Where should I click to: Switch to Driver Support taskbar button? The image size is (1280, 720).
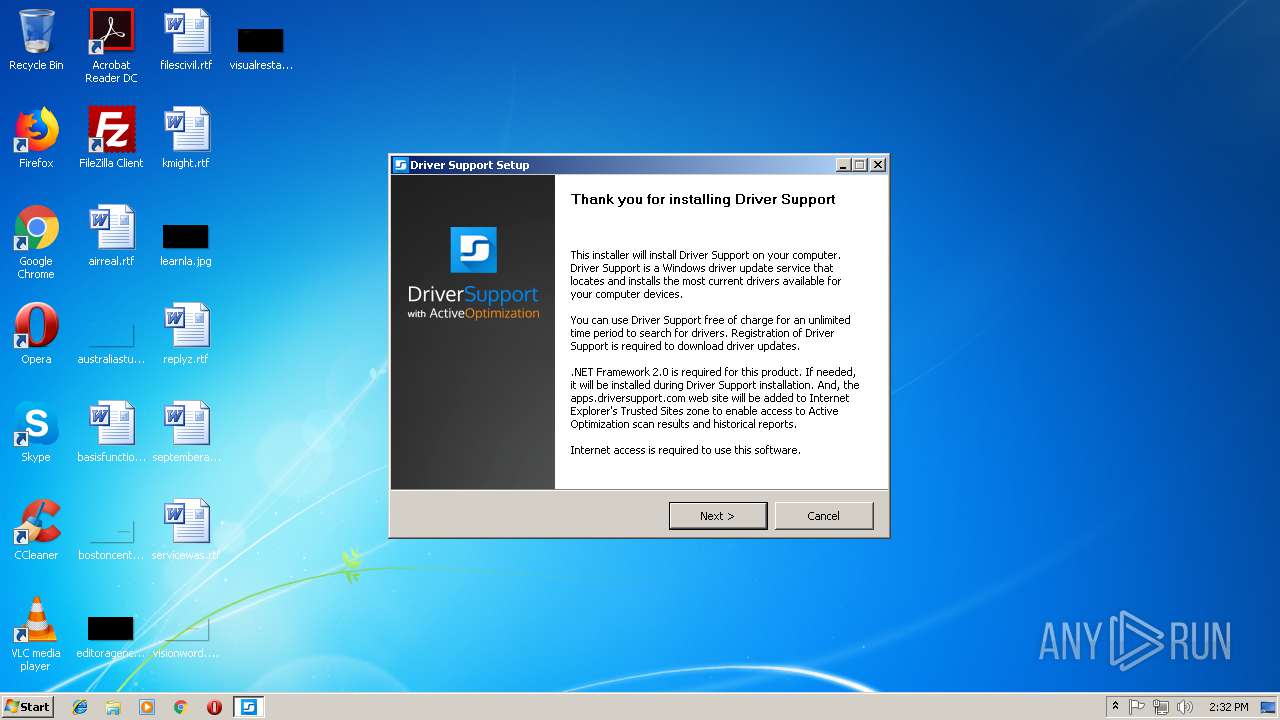coord(248,707)
